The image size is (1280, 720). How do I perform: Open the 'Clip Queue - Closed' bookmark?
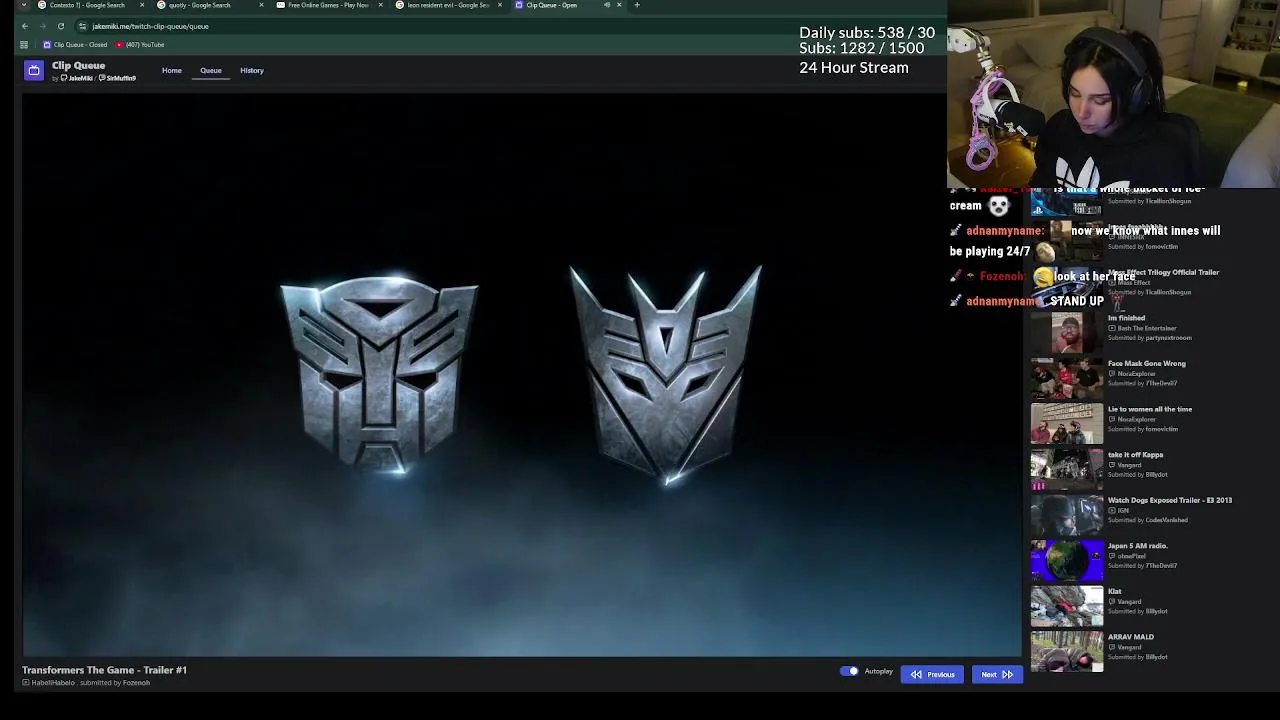(x=76, y=45)
